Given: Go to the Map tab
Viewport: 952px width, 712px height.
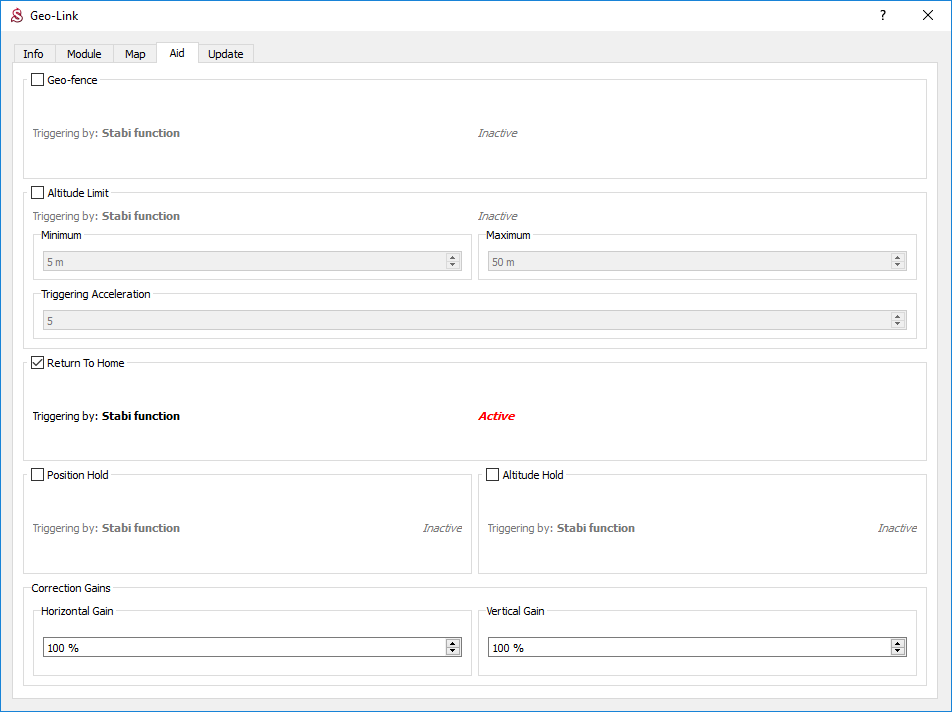Looking at the screenshot, I should [x=135, y=54].
